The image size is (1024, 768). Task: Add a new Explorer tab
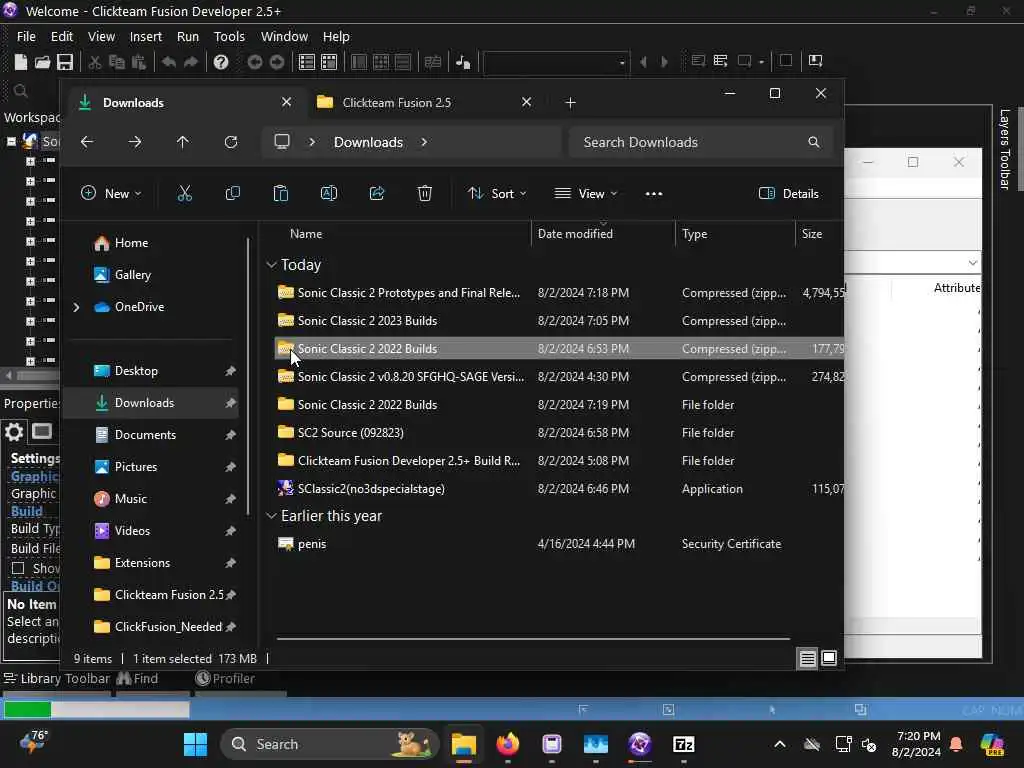(x=570, y=103)
